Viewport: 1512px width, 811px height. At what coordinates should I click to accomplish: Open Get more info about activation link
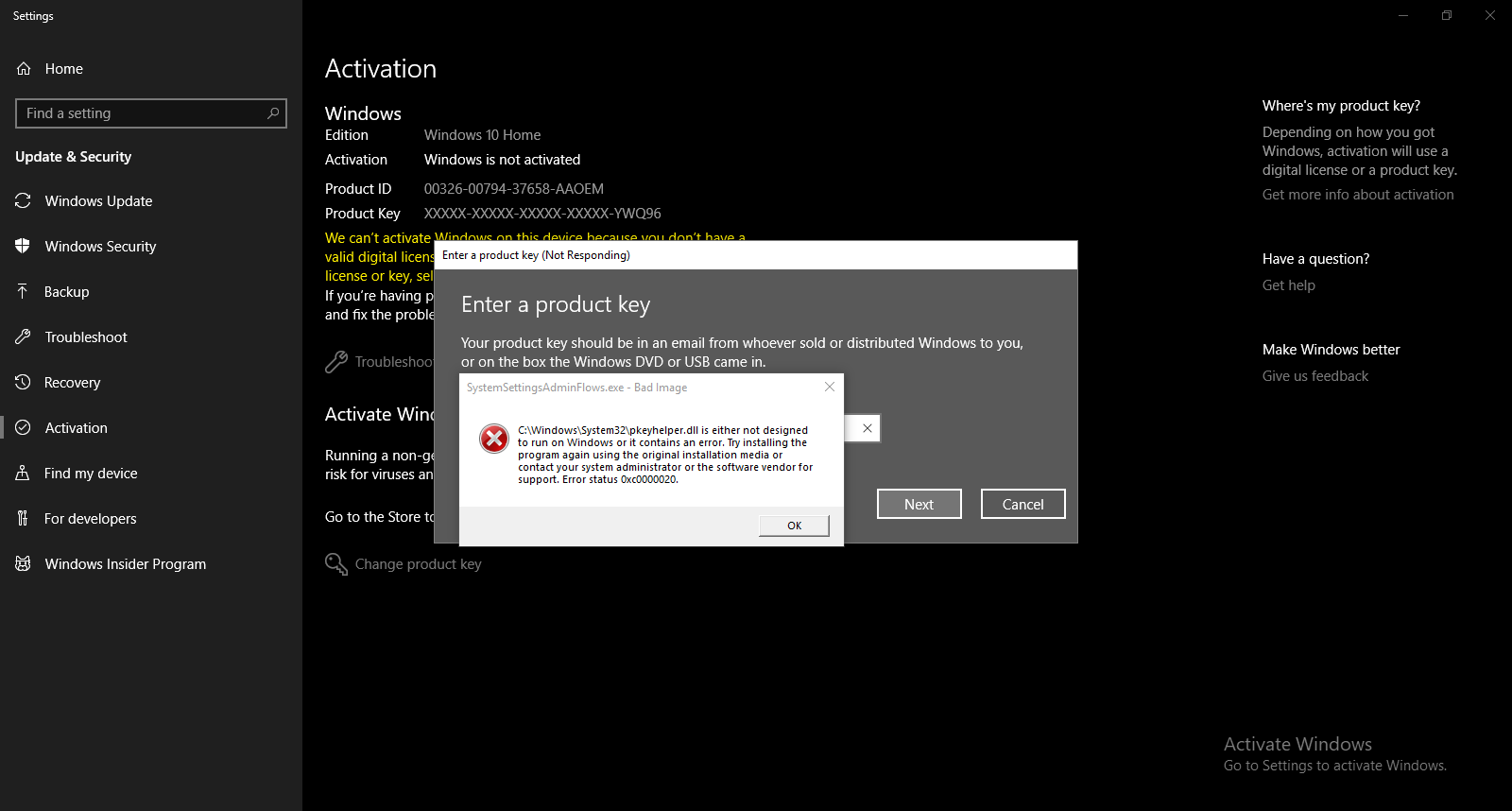point(1358,195)
